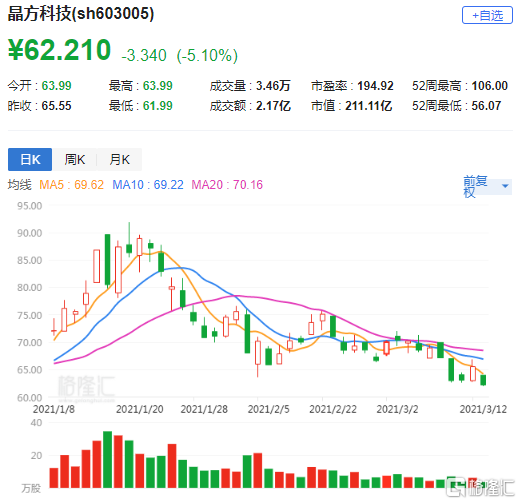The image size is (521, 504).
Task: Click the 2021/3/2 date axis label
Action: [397, 409]
